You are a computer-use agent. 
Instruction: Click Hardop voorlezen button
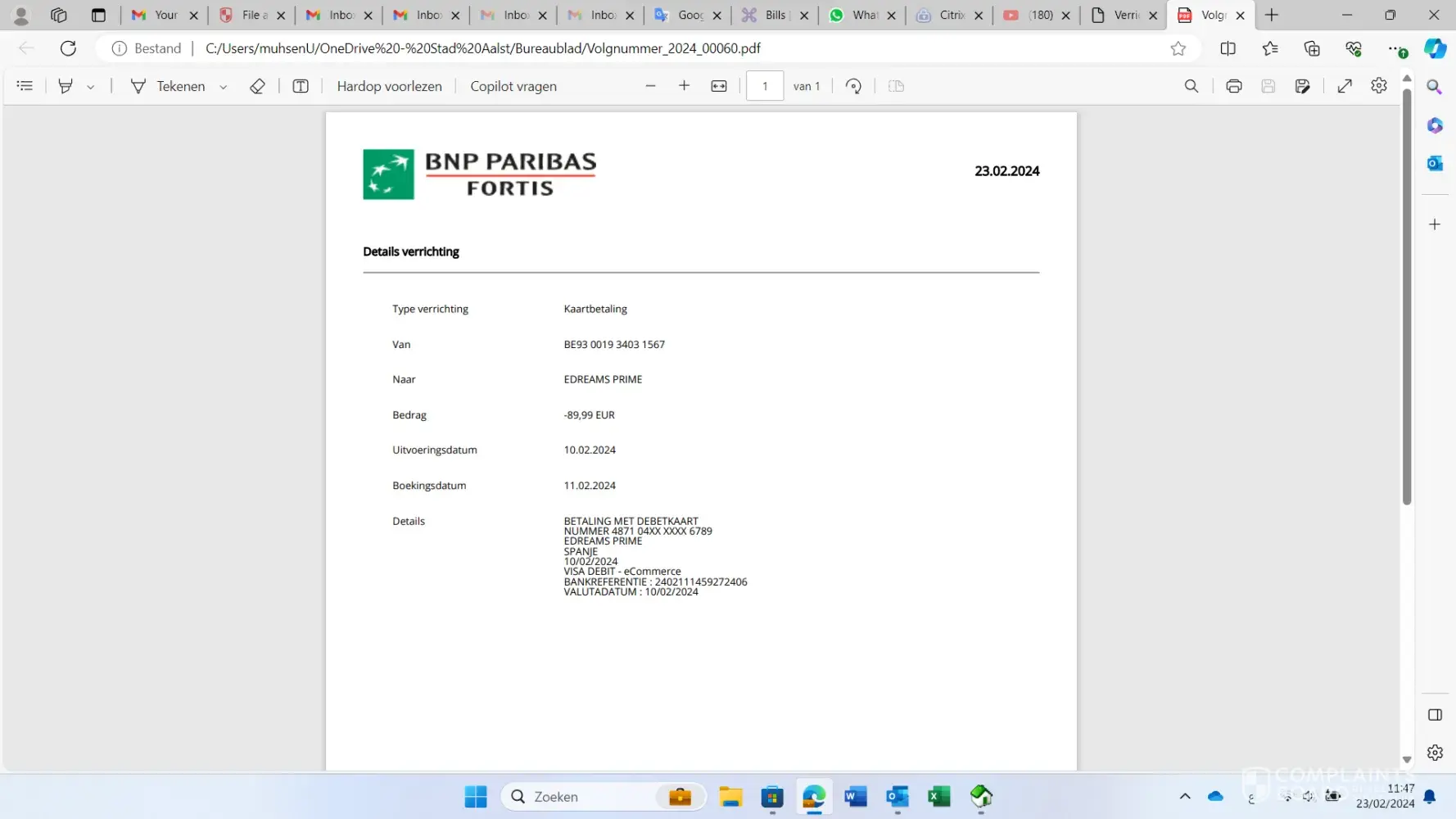[389, 86]
